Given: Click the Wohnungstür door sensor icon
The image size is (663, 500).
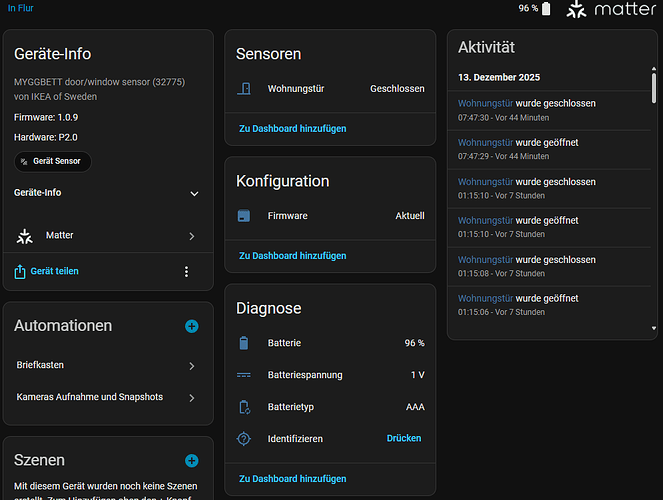Looking at the screenshot, I should tap(245, 88).
